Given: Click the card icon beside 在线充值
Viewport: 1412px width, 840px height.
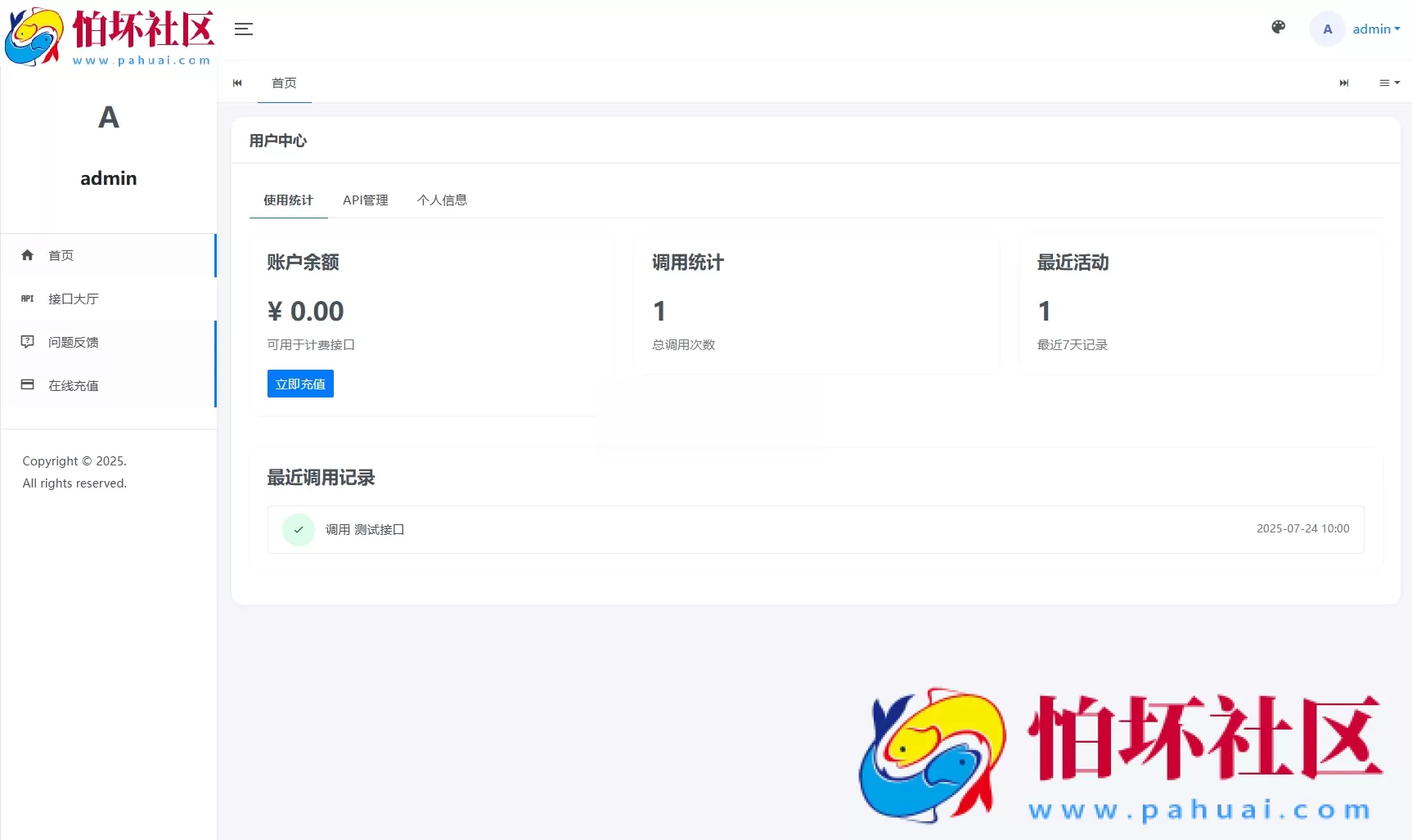Looking at the screenshot, I should (27, 385).
